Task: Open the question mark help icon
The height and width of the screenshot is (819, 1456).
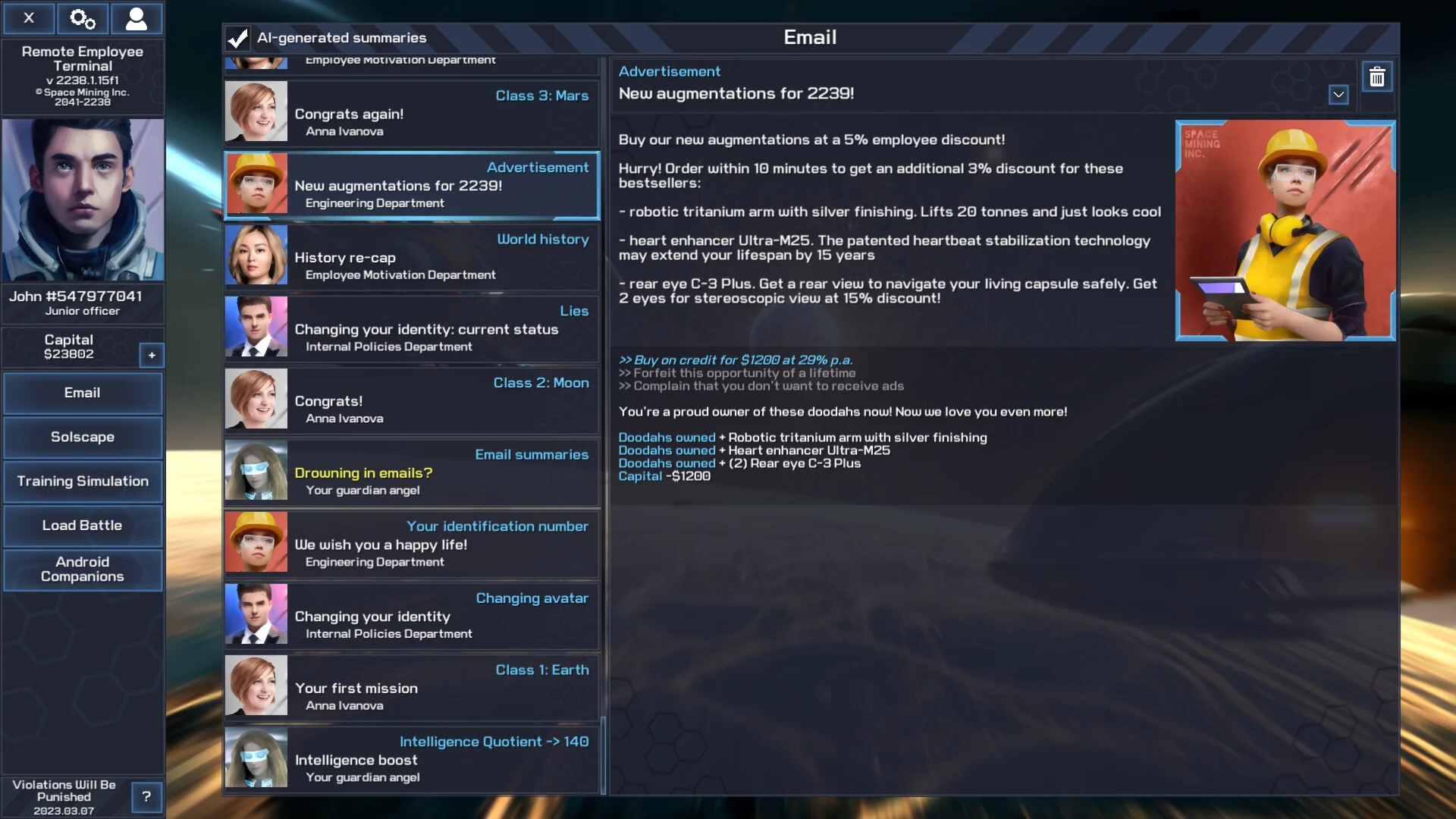Action: 146,796
